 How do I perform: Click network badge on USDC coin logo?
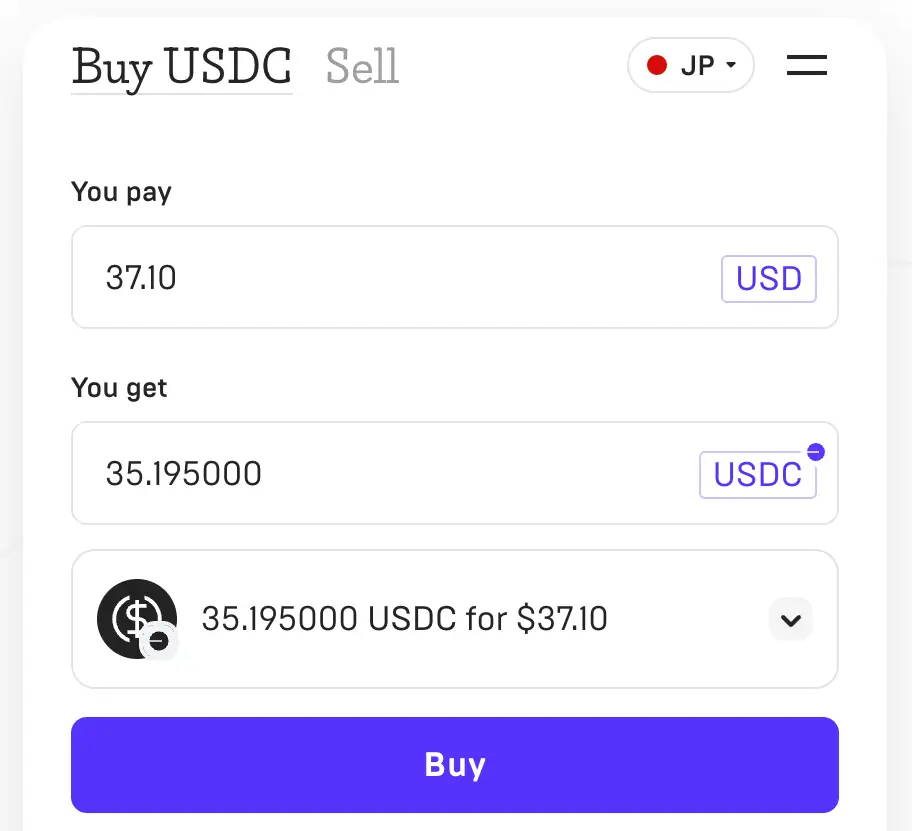[159, 642]
